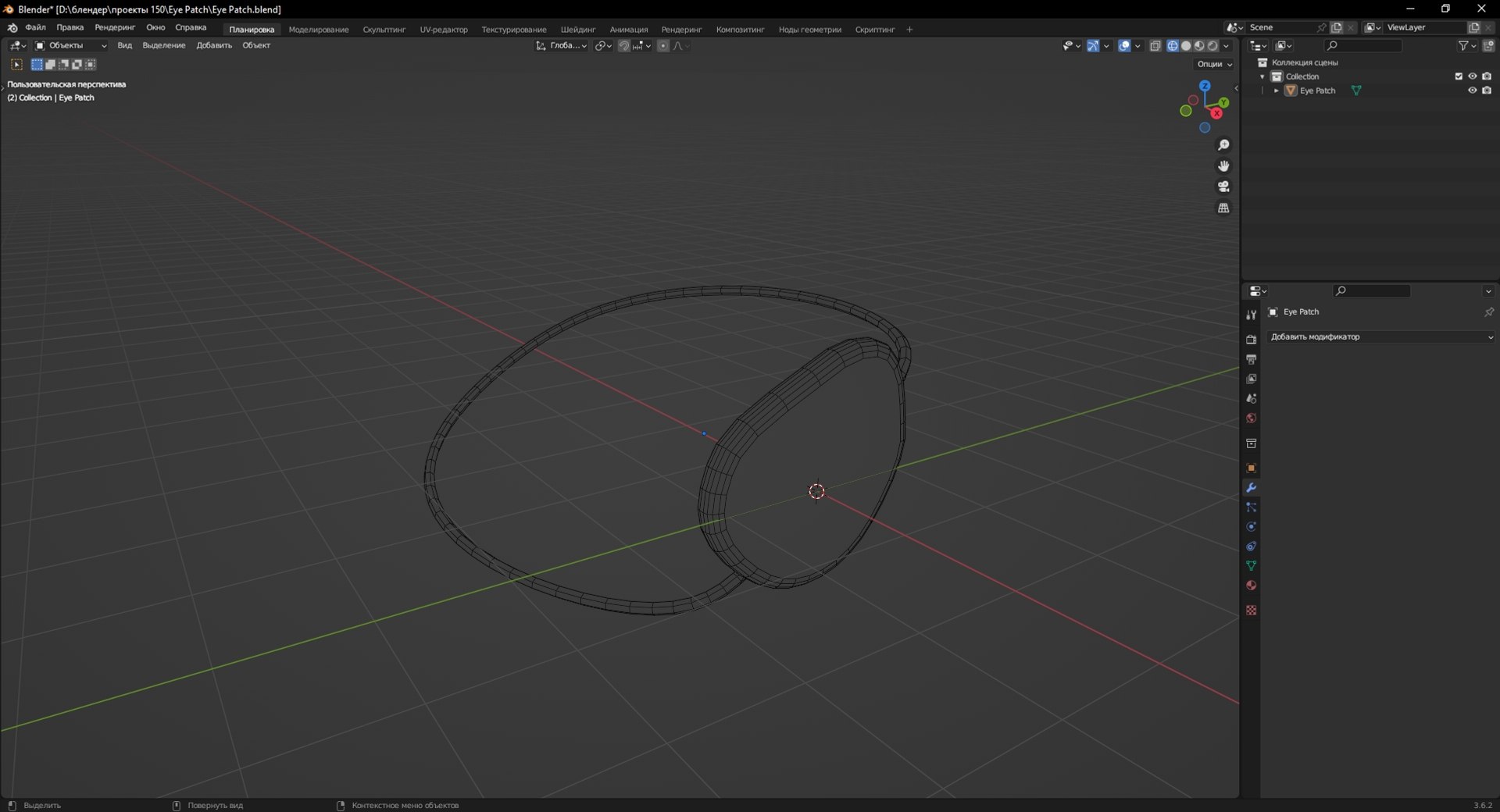Open the "Объект" viewport menu
1500x812 pixels.
(x=256, y=46)
